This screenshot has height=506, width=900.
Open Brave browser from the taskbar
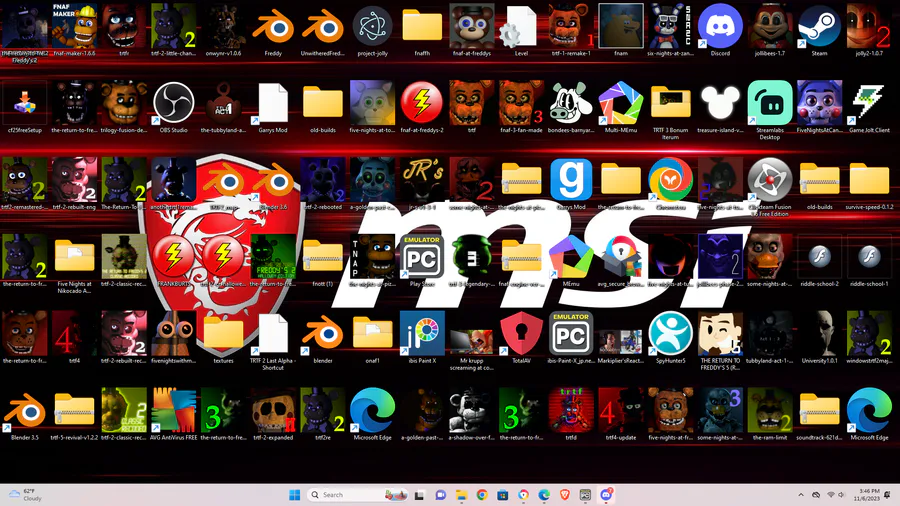[x=564, y=495]
